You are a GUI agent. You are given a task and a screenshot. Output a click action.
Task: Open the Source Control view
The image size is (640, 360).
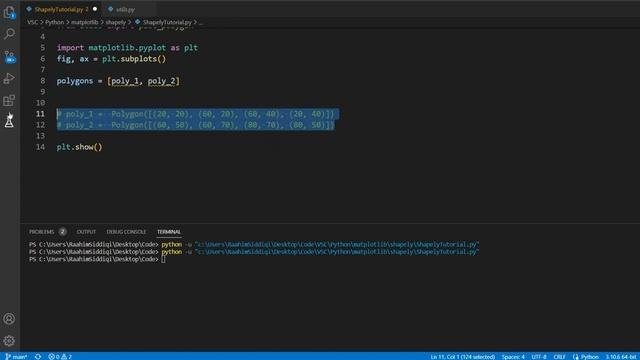9,56
